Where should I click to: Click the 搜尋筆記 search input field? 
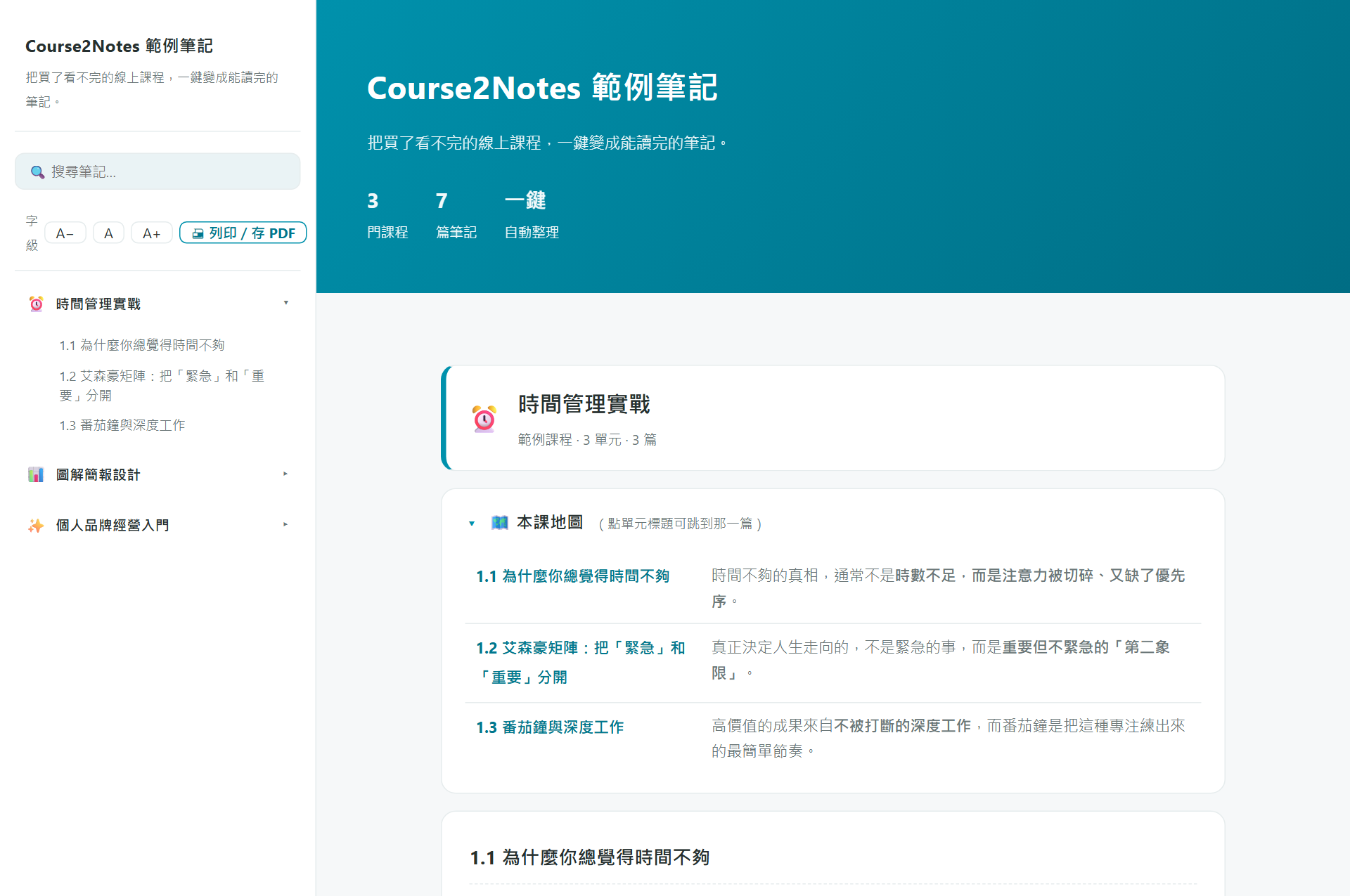157,171
